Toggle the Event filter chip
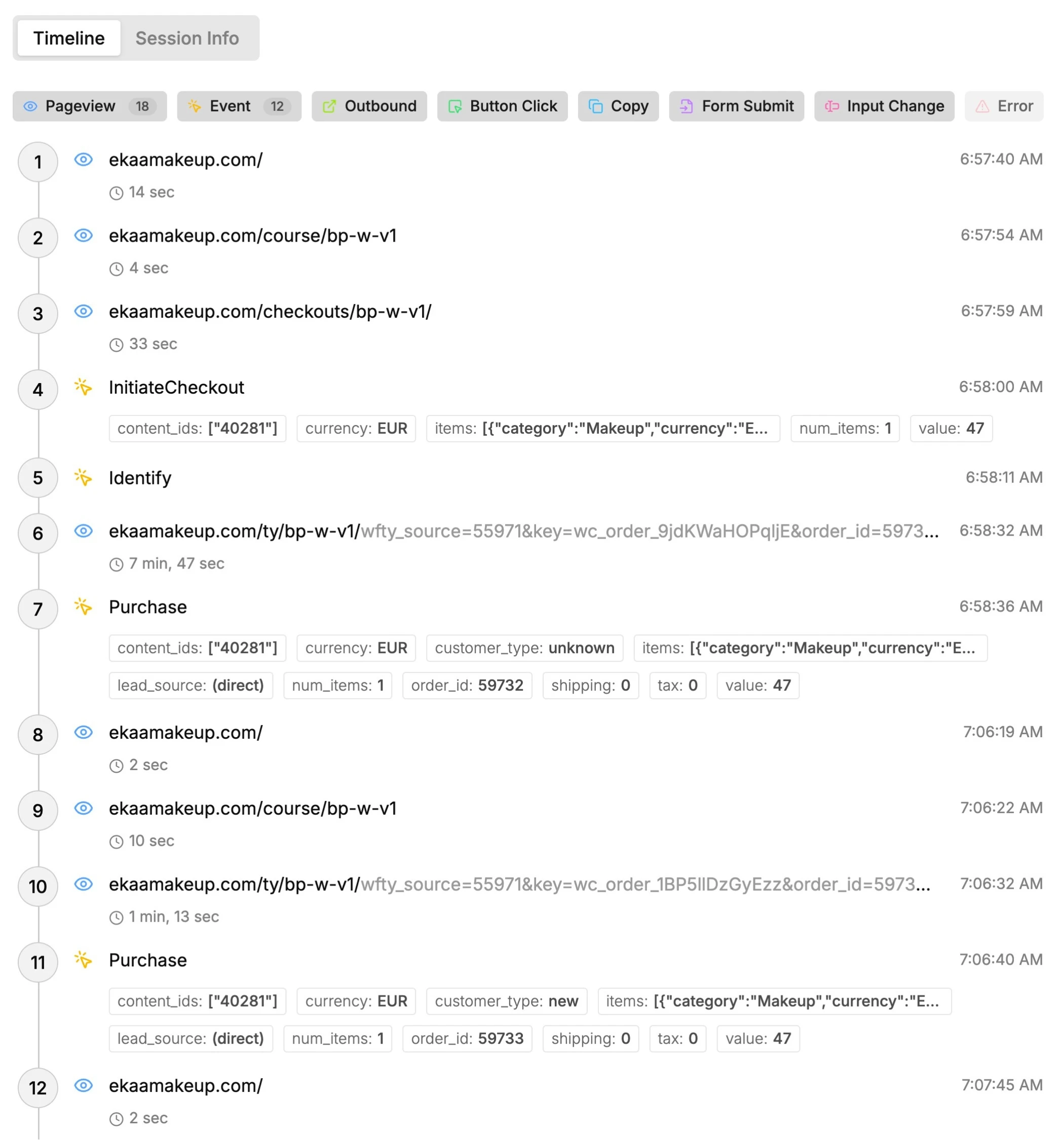 (x=239, y=106)
